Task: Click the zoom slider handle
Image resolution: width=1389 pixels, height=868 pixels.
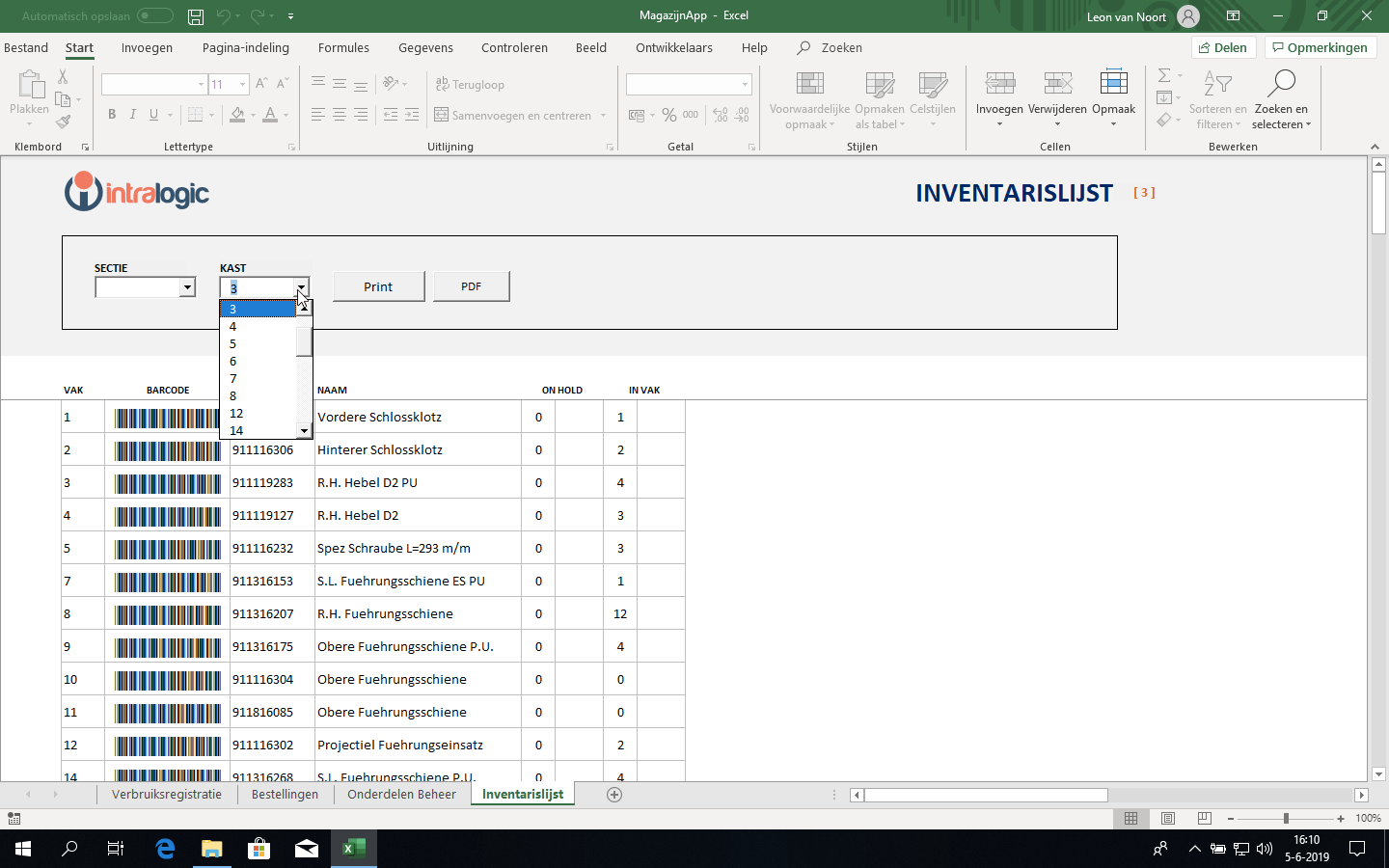Action: (1286, 818)
